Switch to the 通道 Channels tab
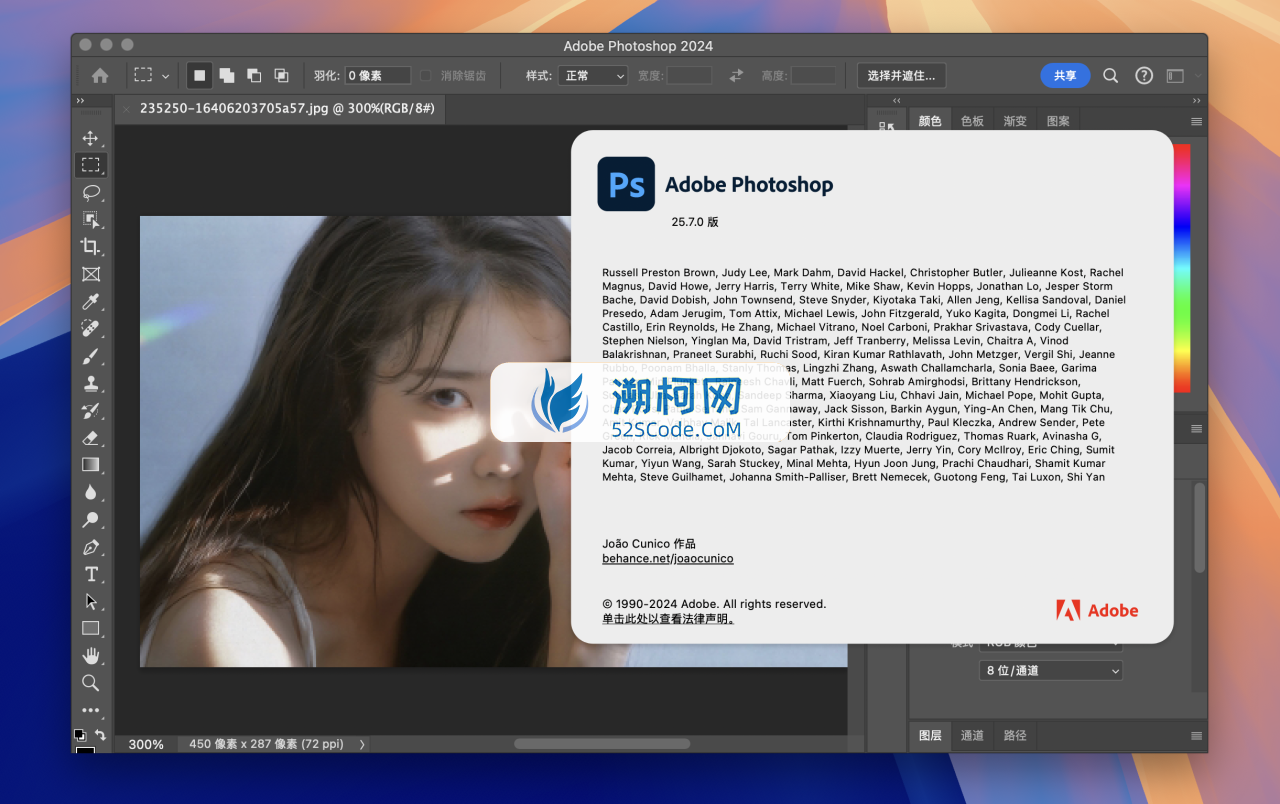The height and width of the screenshot is (804, 1280). click(x=972, y=735)
